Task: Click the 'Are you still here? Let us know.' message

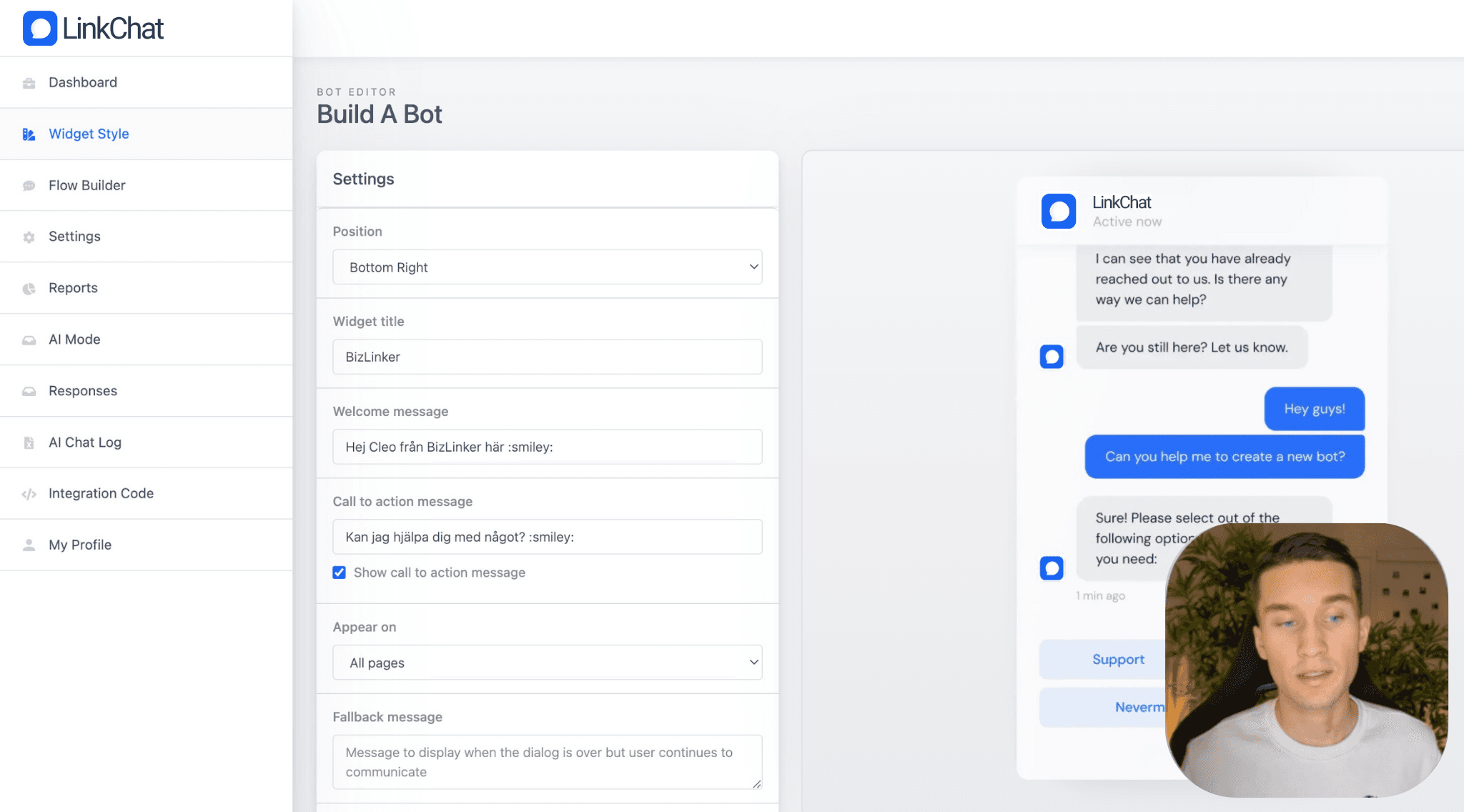Action: (1192, 347)
